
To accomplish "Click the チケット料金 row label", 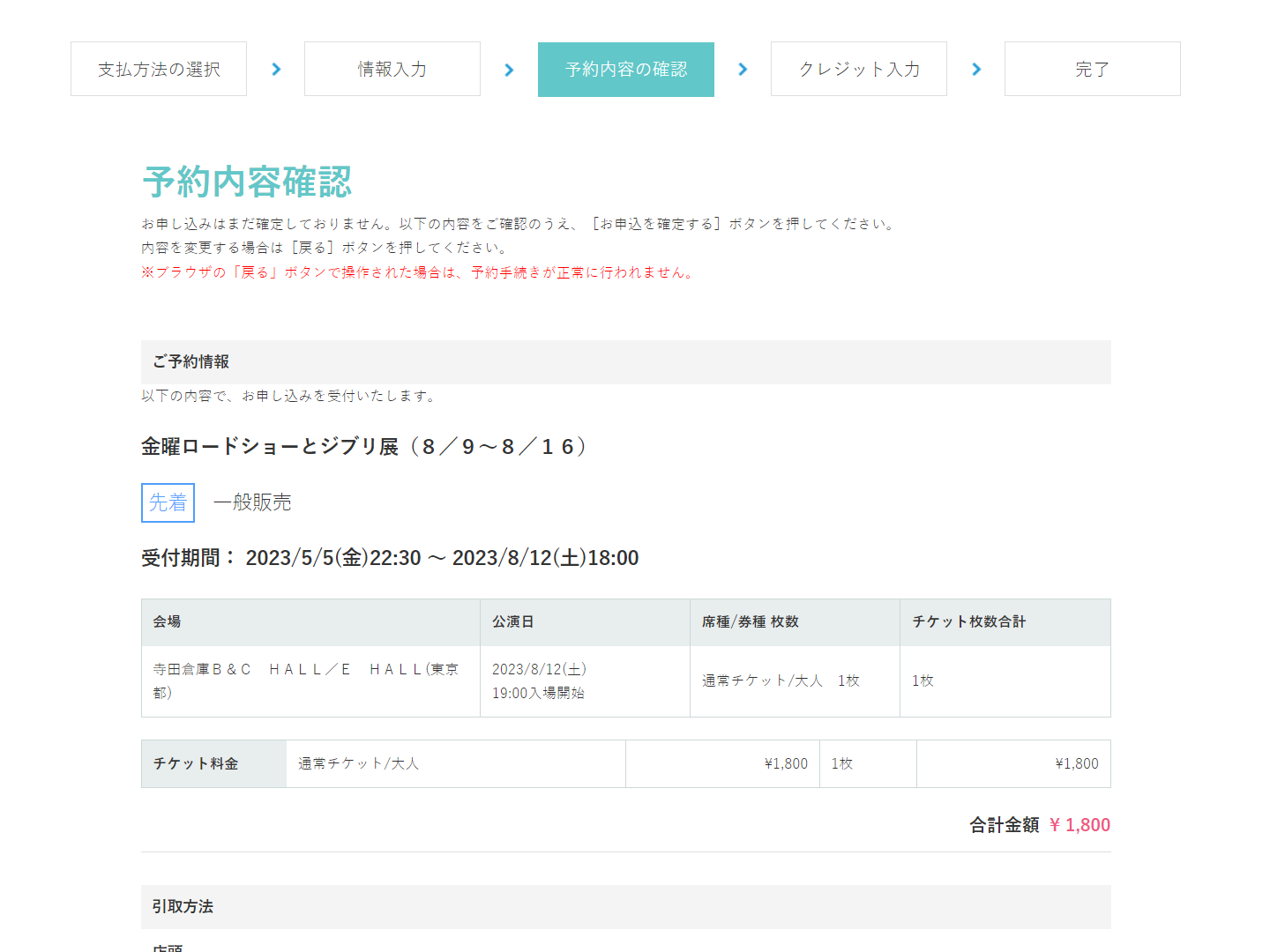I will click(214, 764).
